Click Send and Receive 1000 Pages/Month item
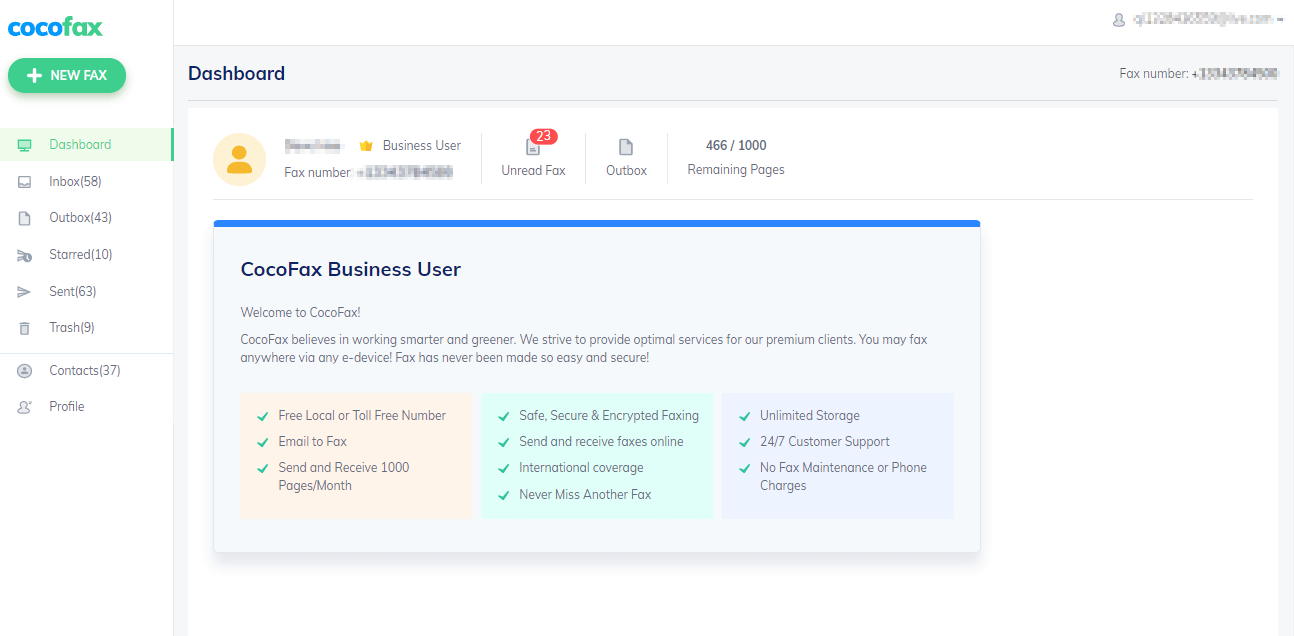Screen dimensions: 1294x636 (344, 477)
